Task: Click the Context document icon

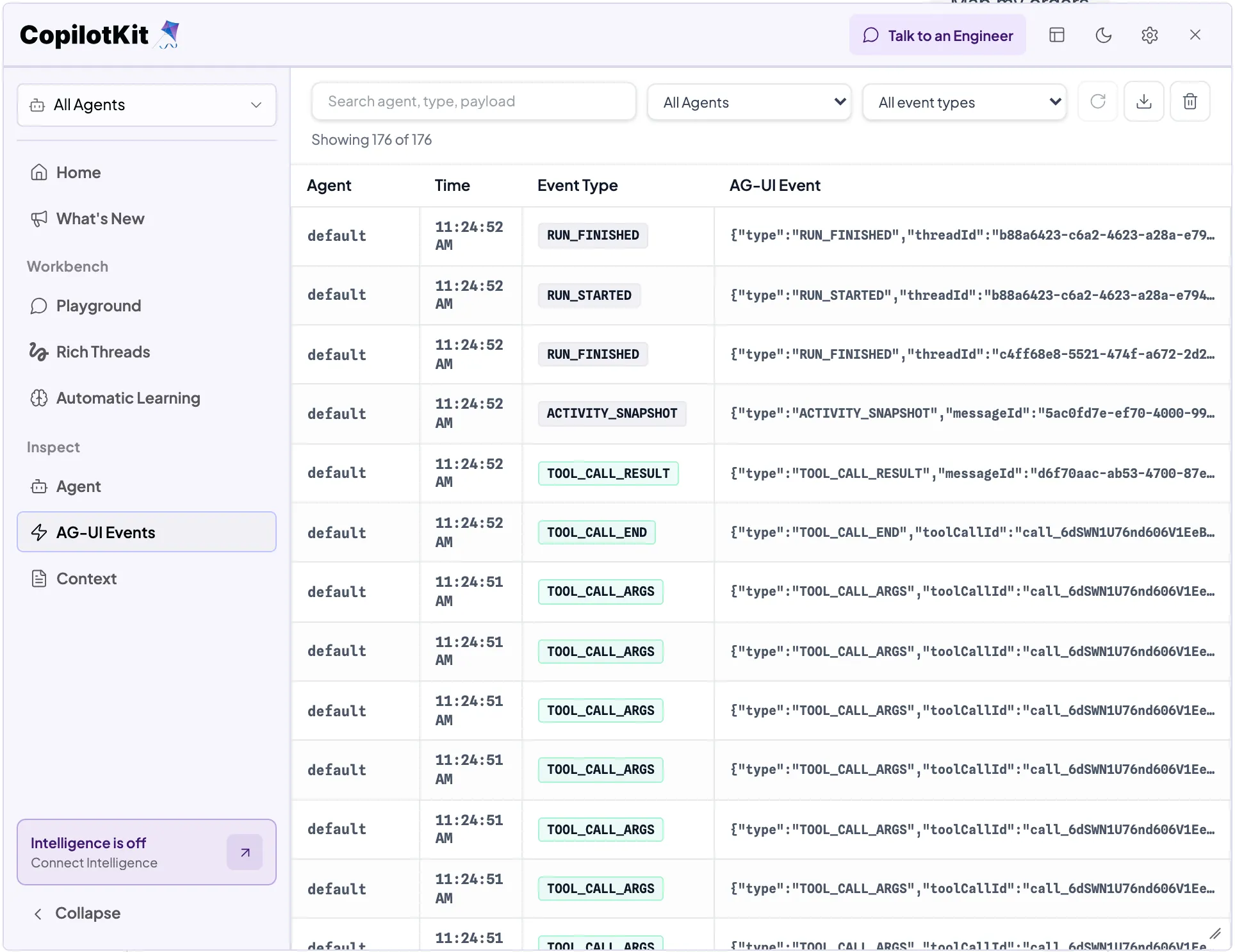Action: 39,579
